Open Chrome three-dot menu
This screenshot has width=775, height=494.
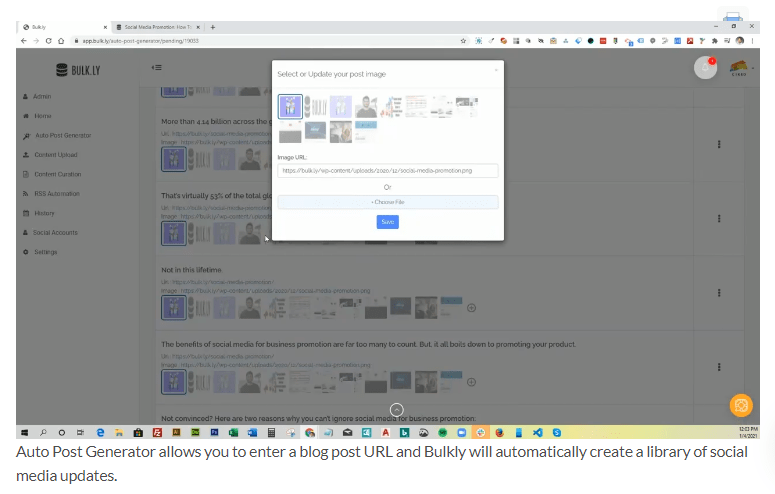coord(752,41)
